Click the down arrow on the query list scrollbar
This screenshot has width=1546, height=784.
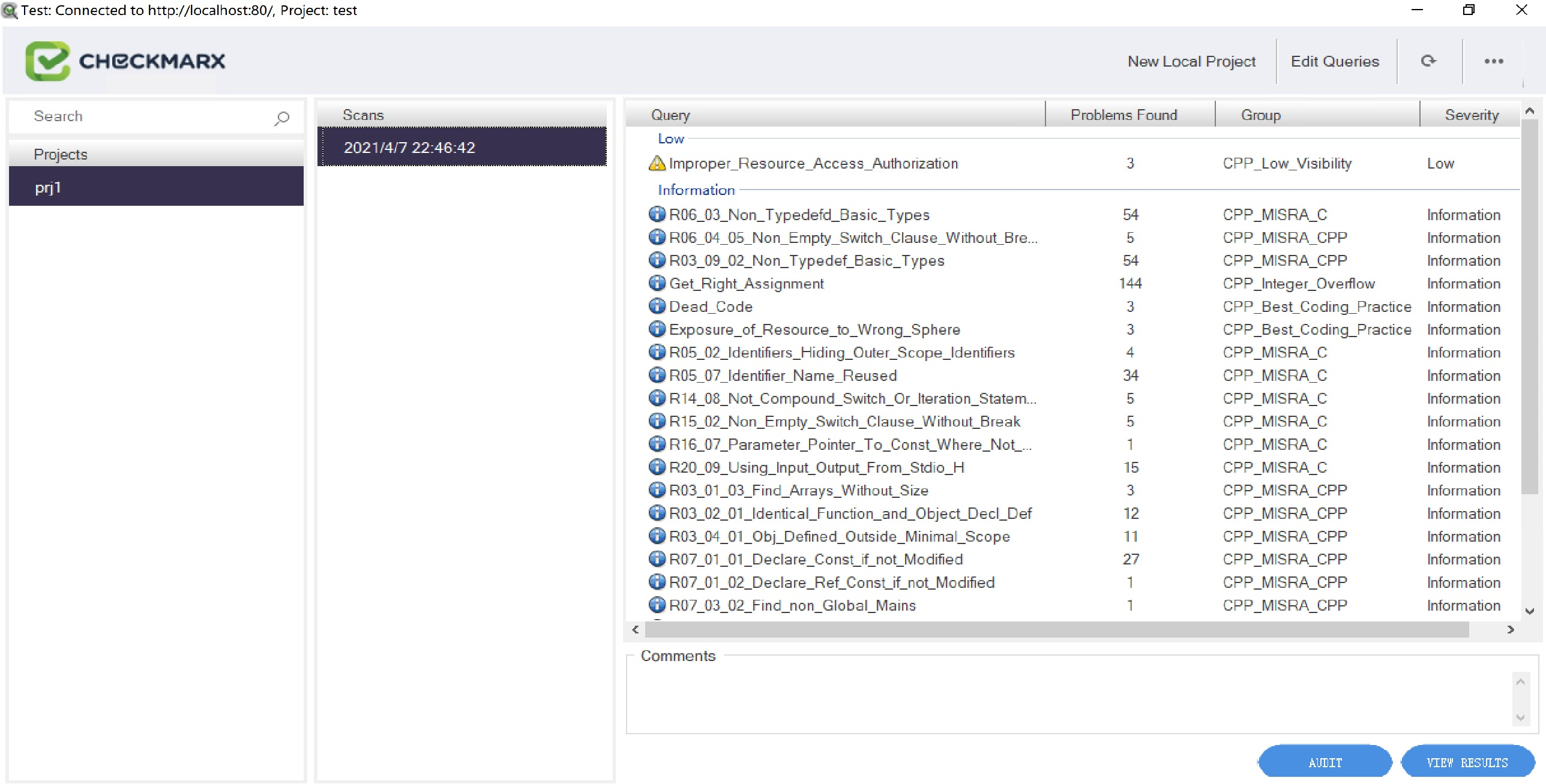tap(1529, 611)
